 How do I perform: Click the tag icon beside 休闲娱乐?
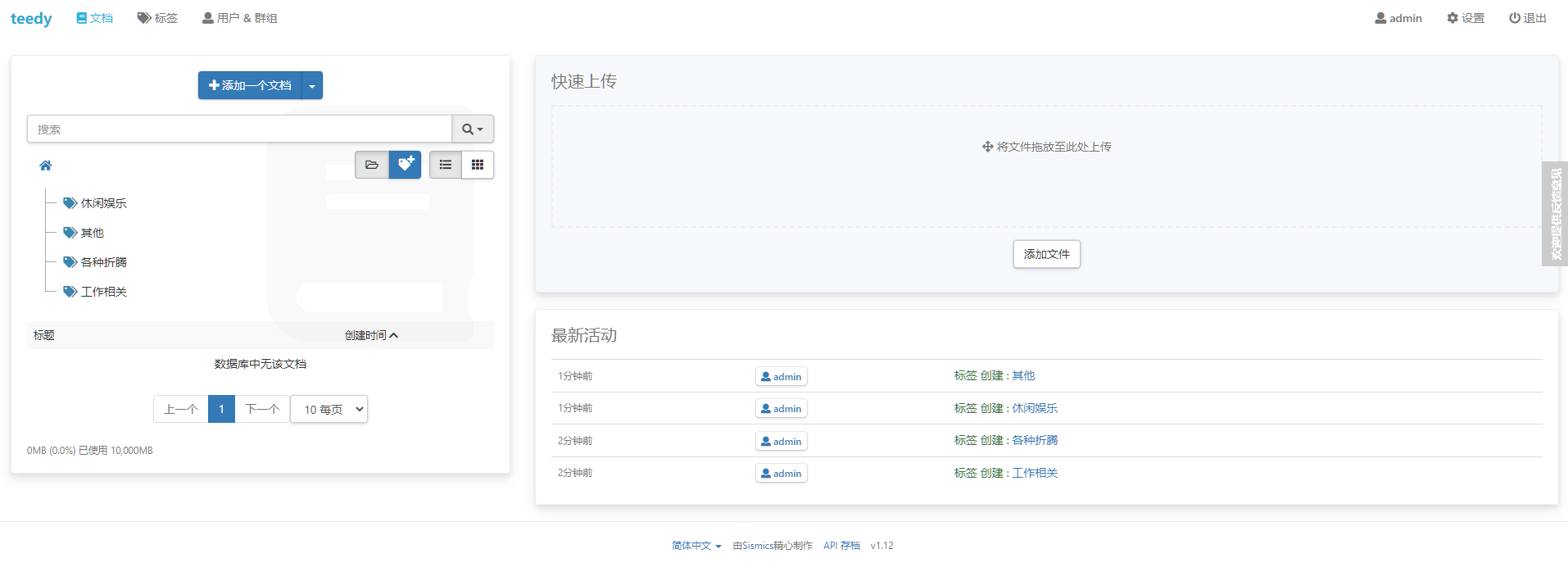[x=70, y=203]
